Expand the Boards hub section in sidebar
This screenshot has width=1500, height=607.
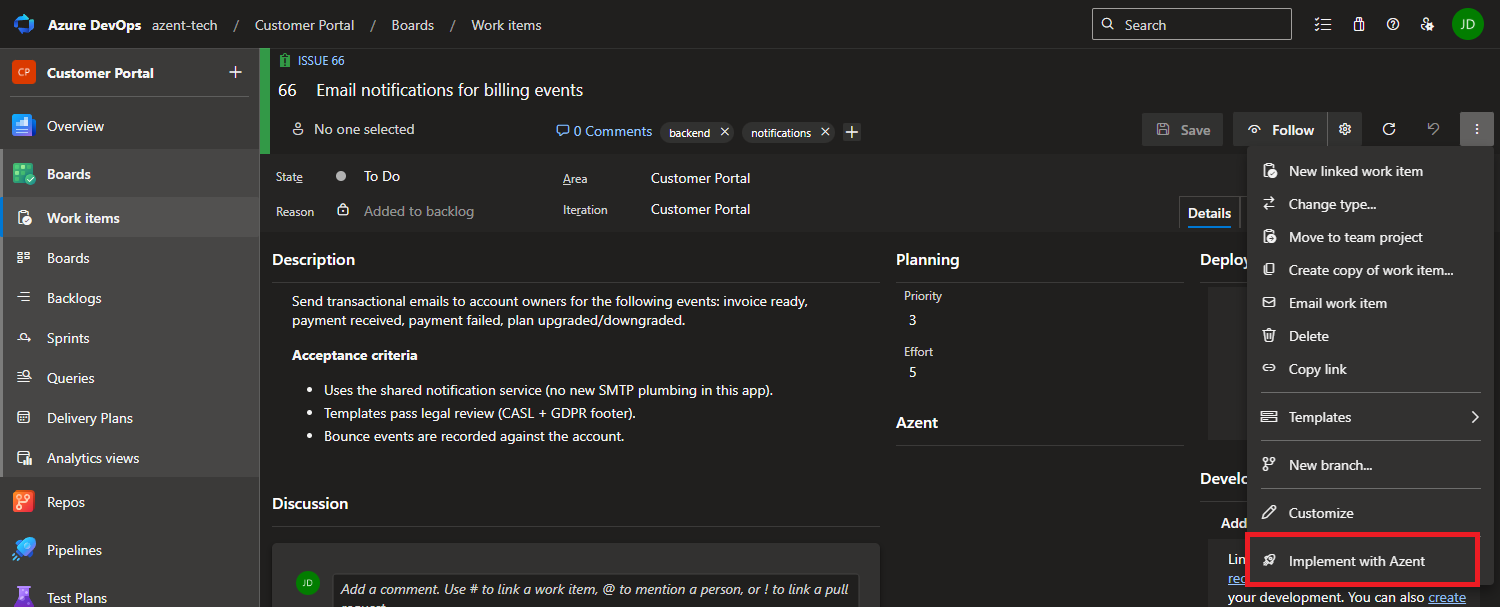[129, 174]
